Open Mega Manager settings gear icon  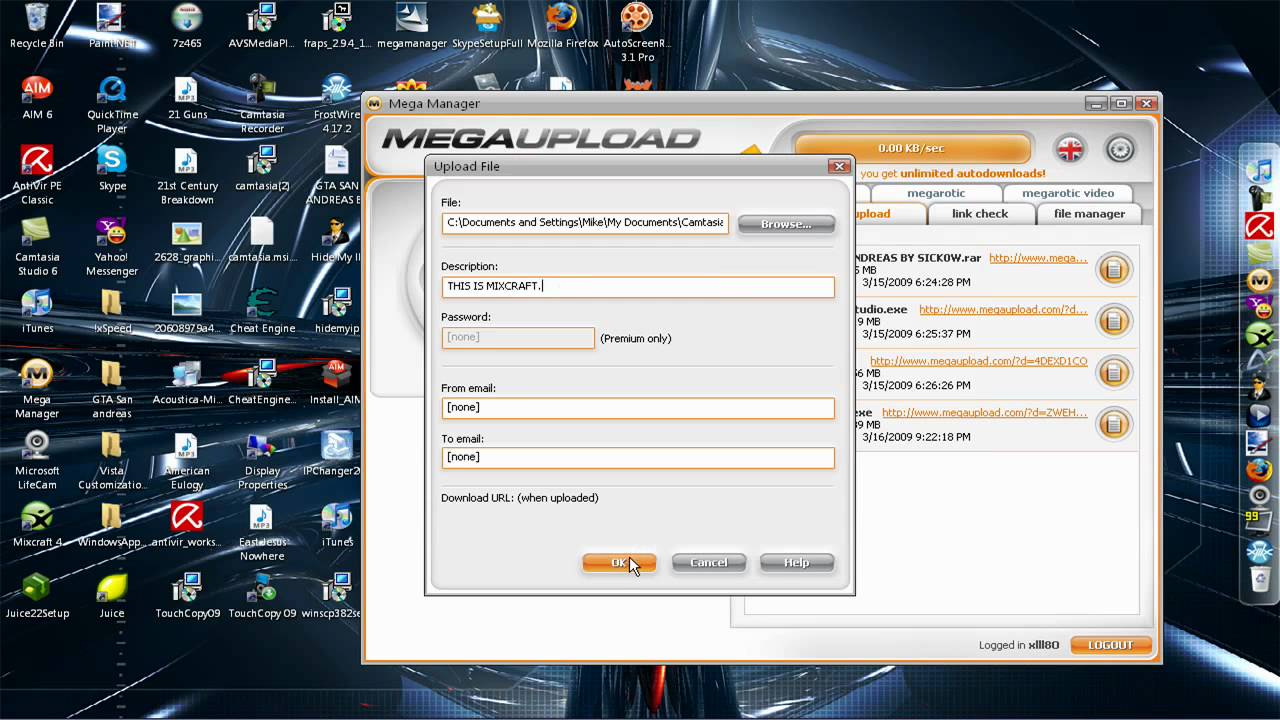pyautogui.click(x=1120, y=150)
